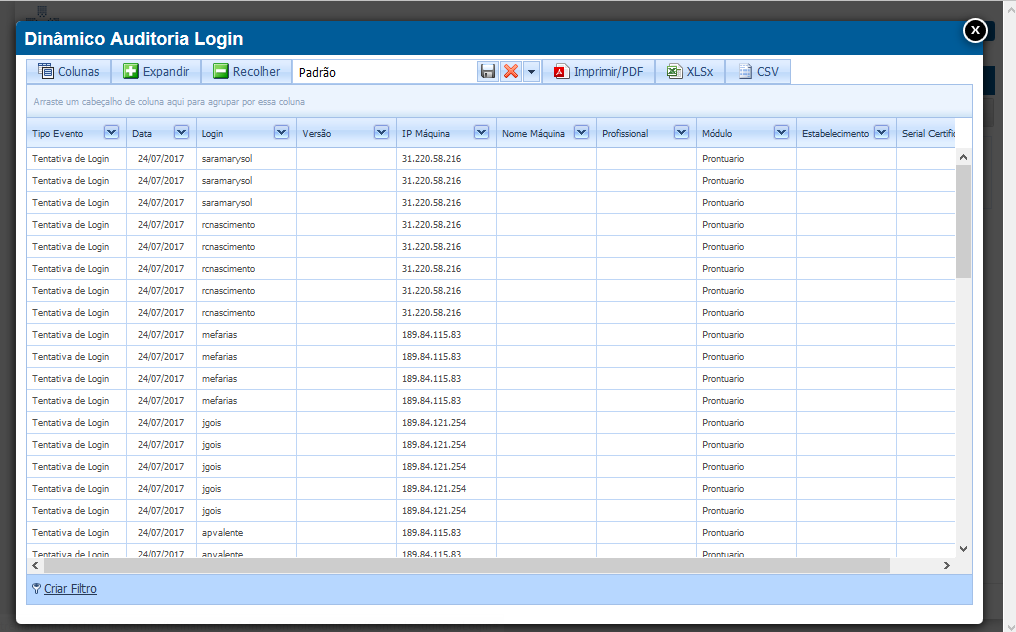The height and width of the screenshot is (632, 1016).
Task: Export via Imprimir/PDF button
Action: [x=598, y=71]
